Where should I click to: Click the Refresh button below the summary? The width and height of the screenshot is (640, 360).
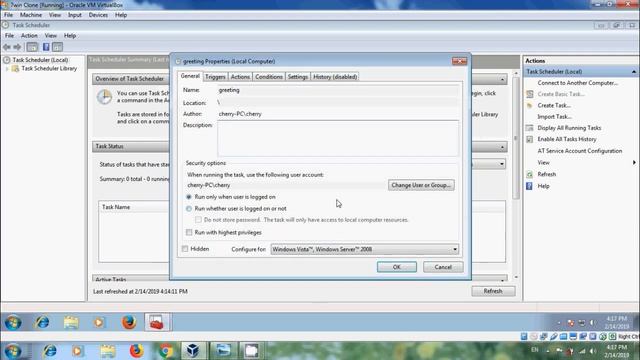pos(493,291)
